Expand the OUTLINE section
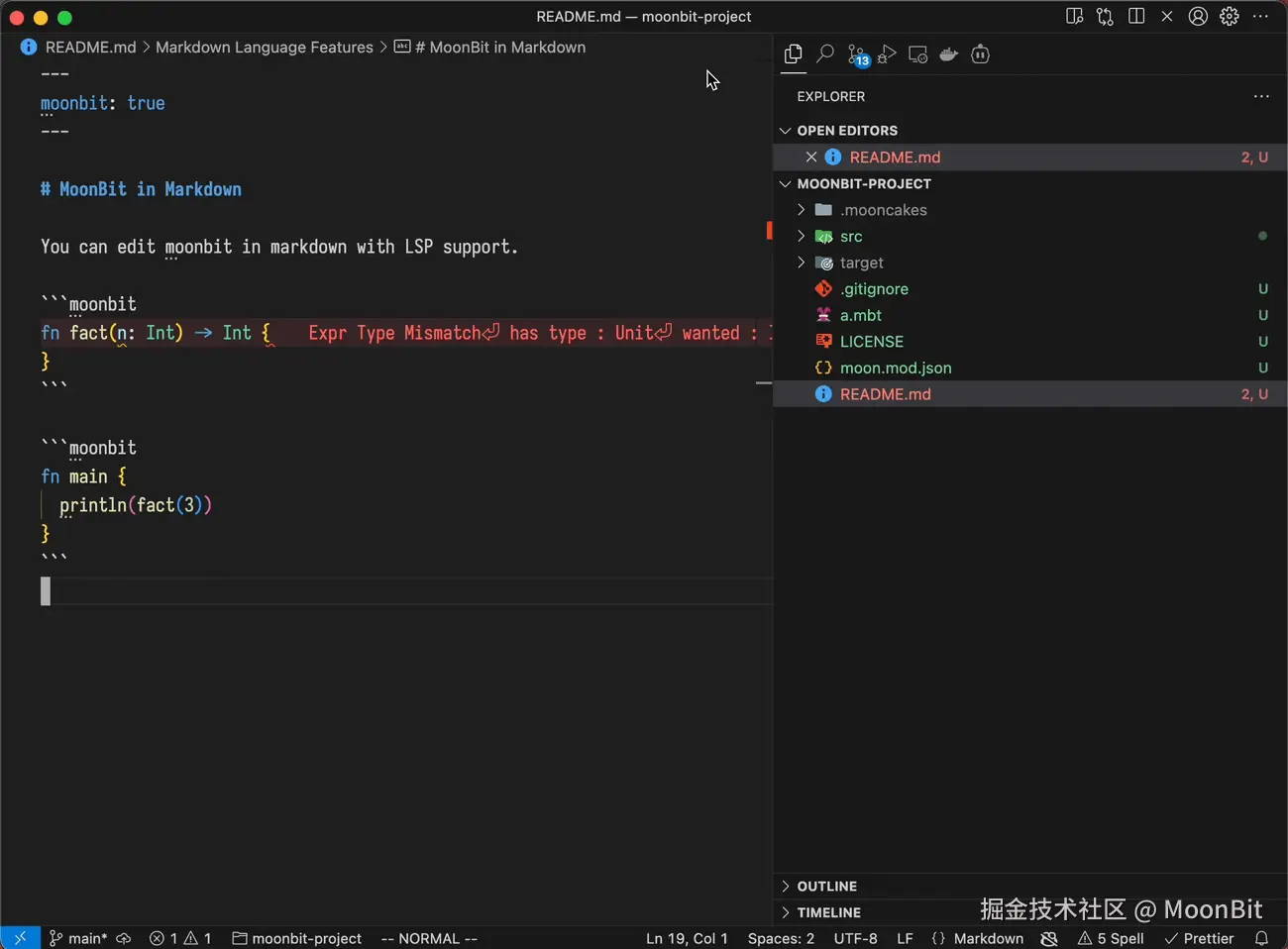 pos(826,886)
